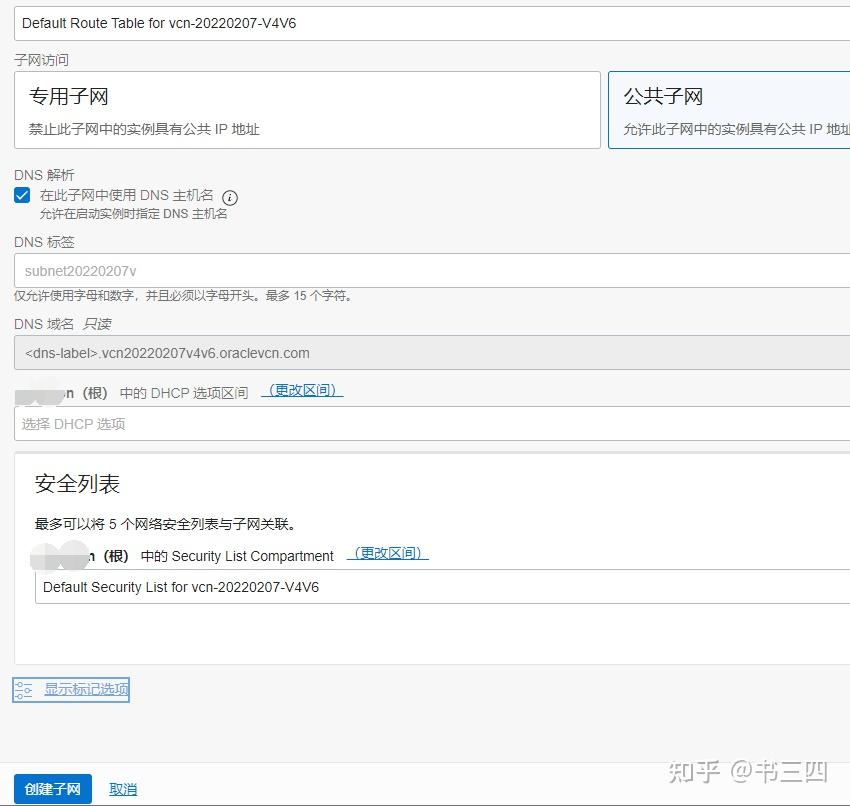Click the 安全列表 section heading

77,484
